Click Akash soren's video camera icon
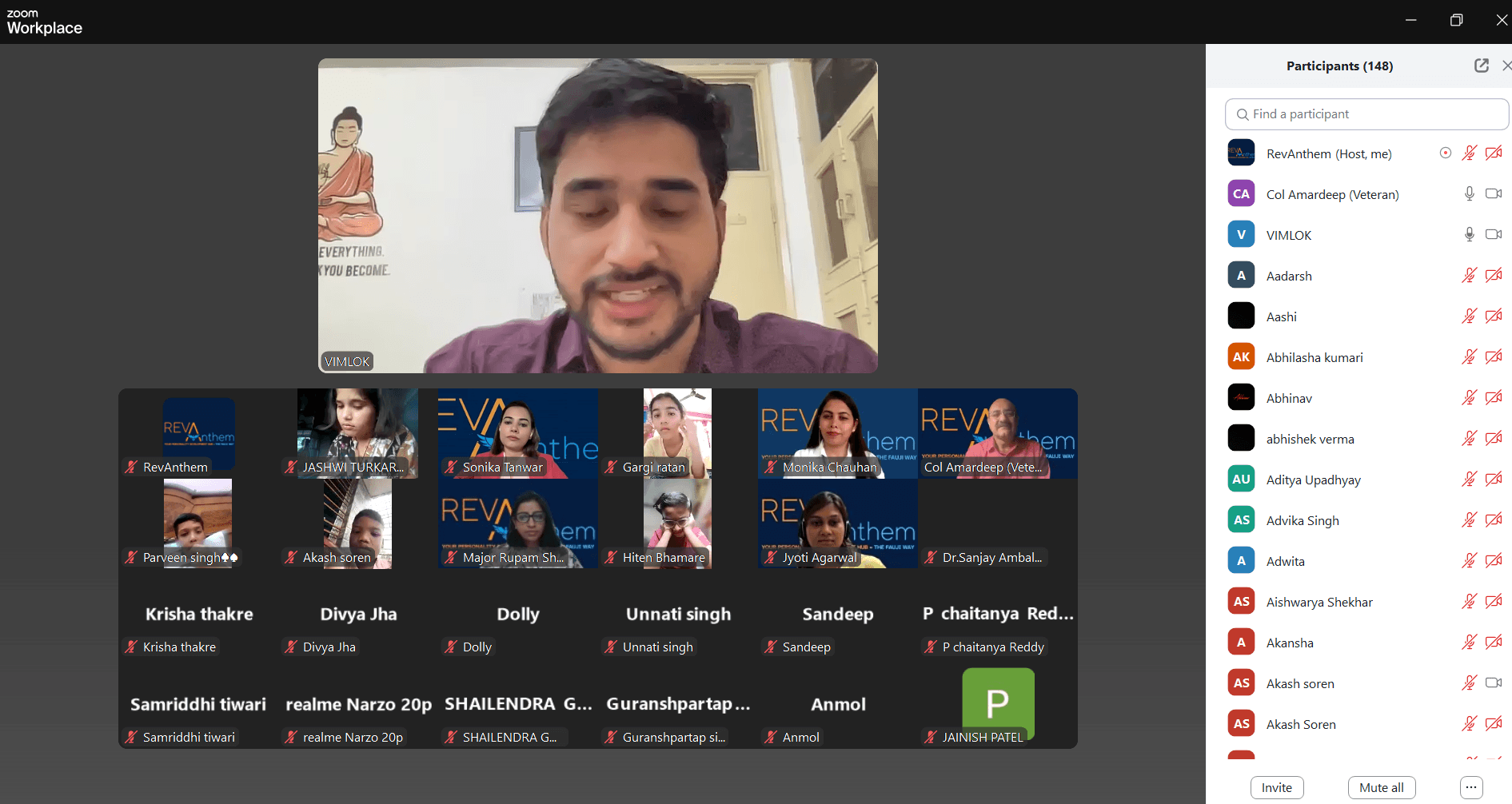This screenshot has height=804, width=1512. click(1493, 683)
